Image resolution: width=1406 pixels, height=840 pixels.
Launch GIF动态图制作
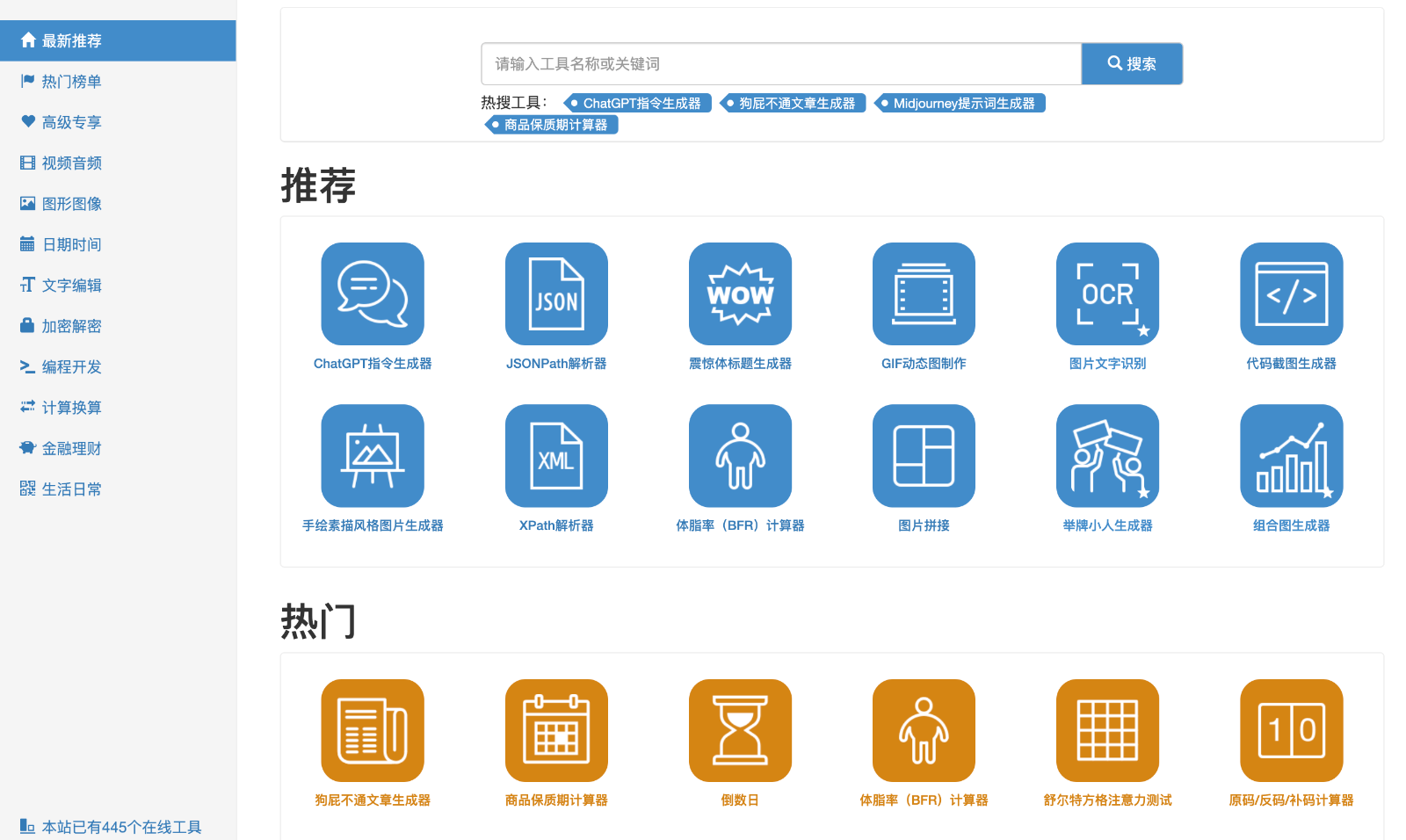coord(924,294)
